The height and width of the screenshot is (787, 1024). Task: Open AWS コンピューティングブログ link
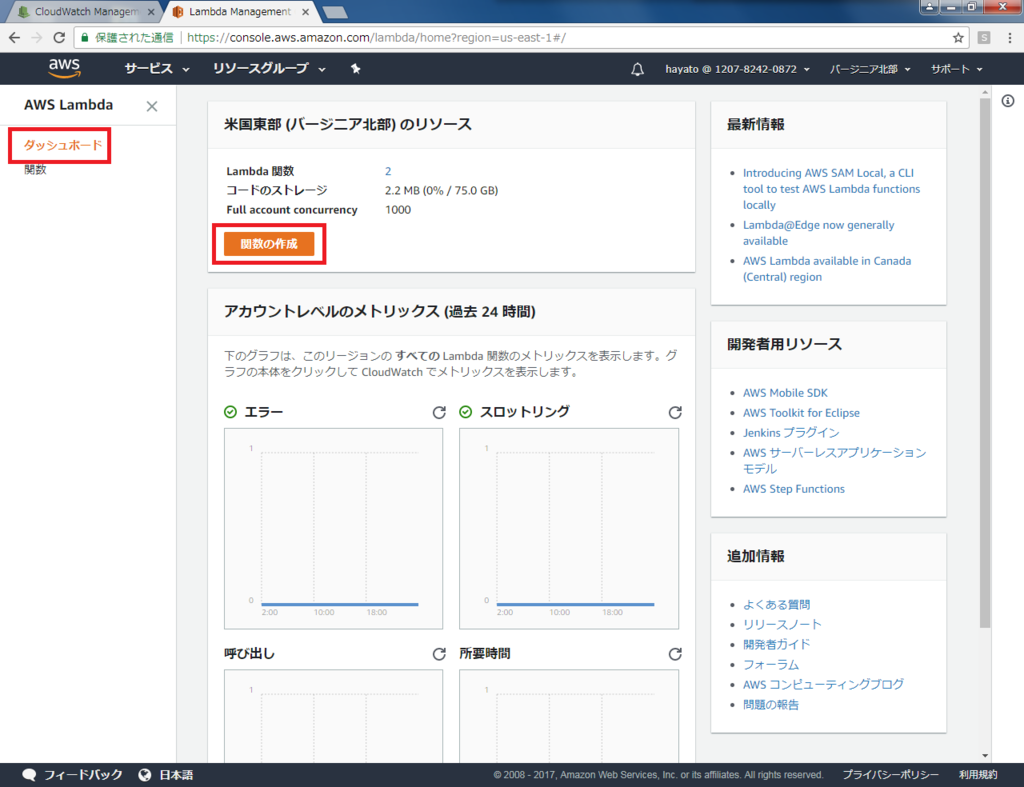click(x=823, y=684)
